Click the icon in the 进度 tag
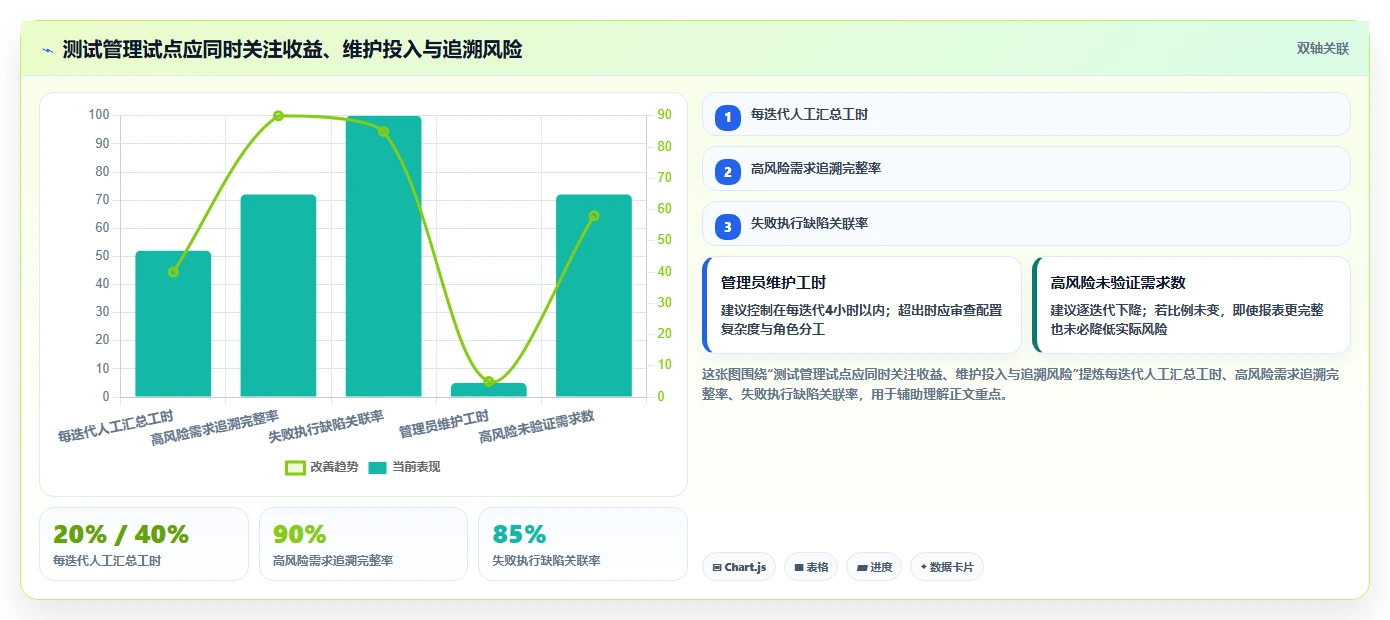The width and height of the screenshot is (1390, 620). [862, 567]
